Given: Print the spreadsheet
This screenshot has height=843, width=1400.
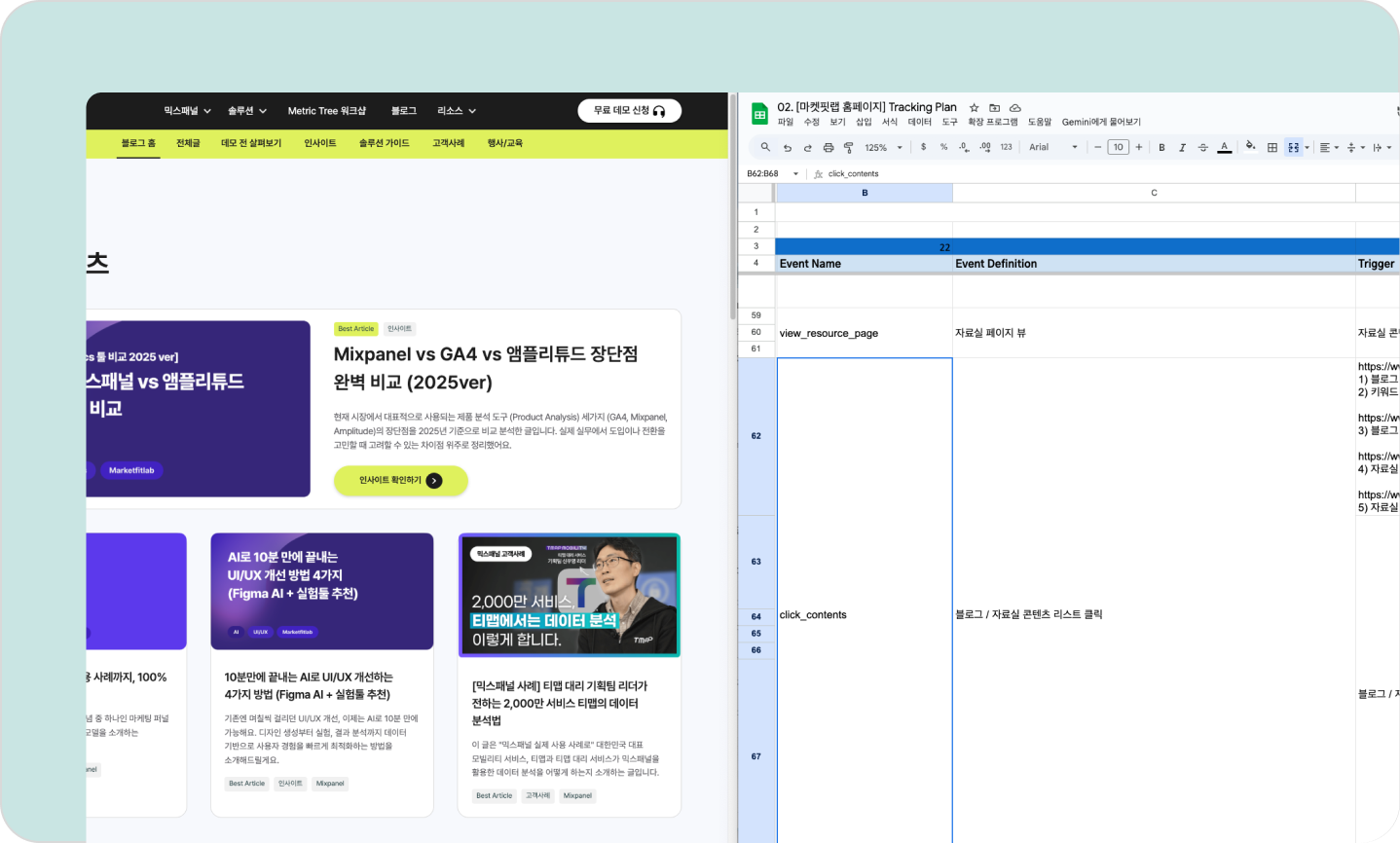Looking at the screenshot, I should pos(828,148).
